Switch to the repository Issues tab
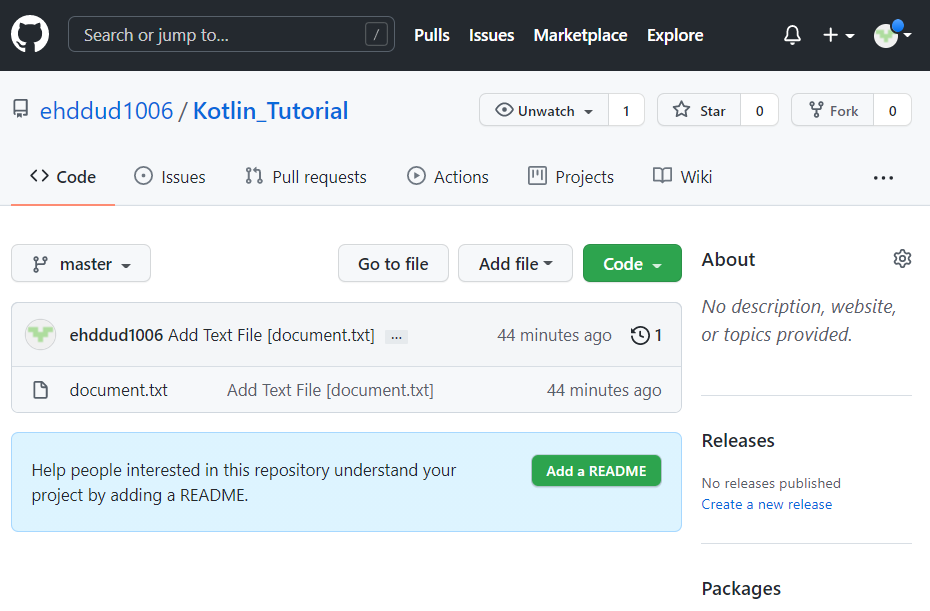Image resolution: width=930 pixels, height=611 pixels. [x=170, y=177]
